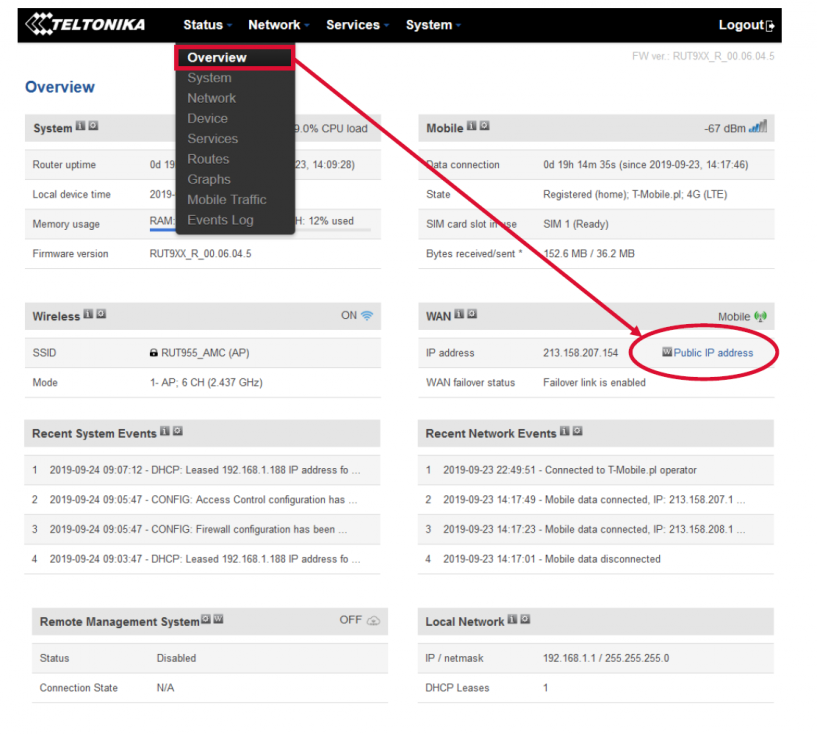Click the -67 dBm signal value
Screen dimensions: 817x734
pyautogui.click(x=725, y=128)
